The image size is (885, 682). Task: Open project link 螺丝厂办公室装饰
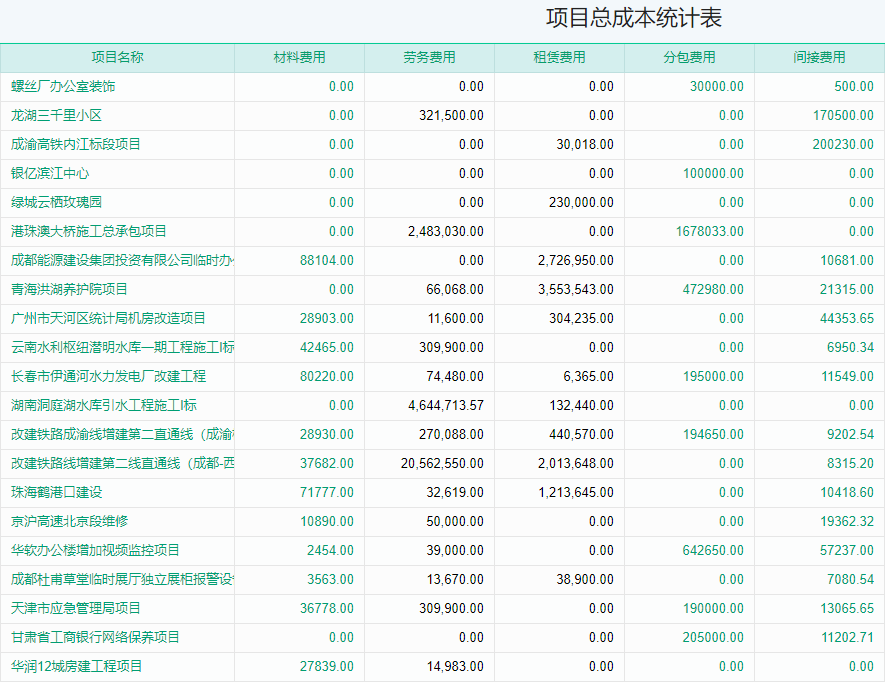point(63,86)
